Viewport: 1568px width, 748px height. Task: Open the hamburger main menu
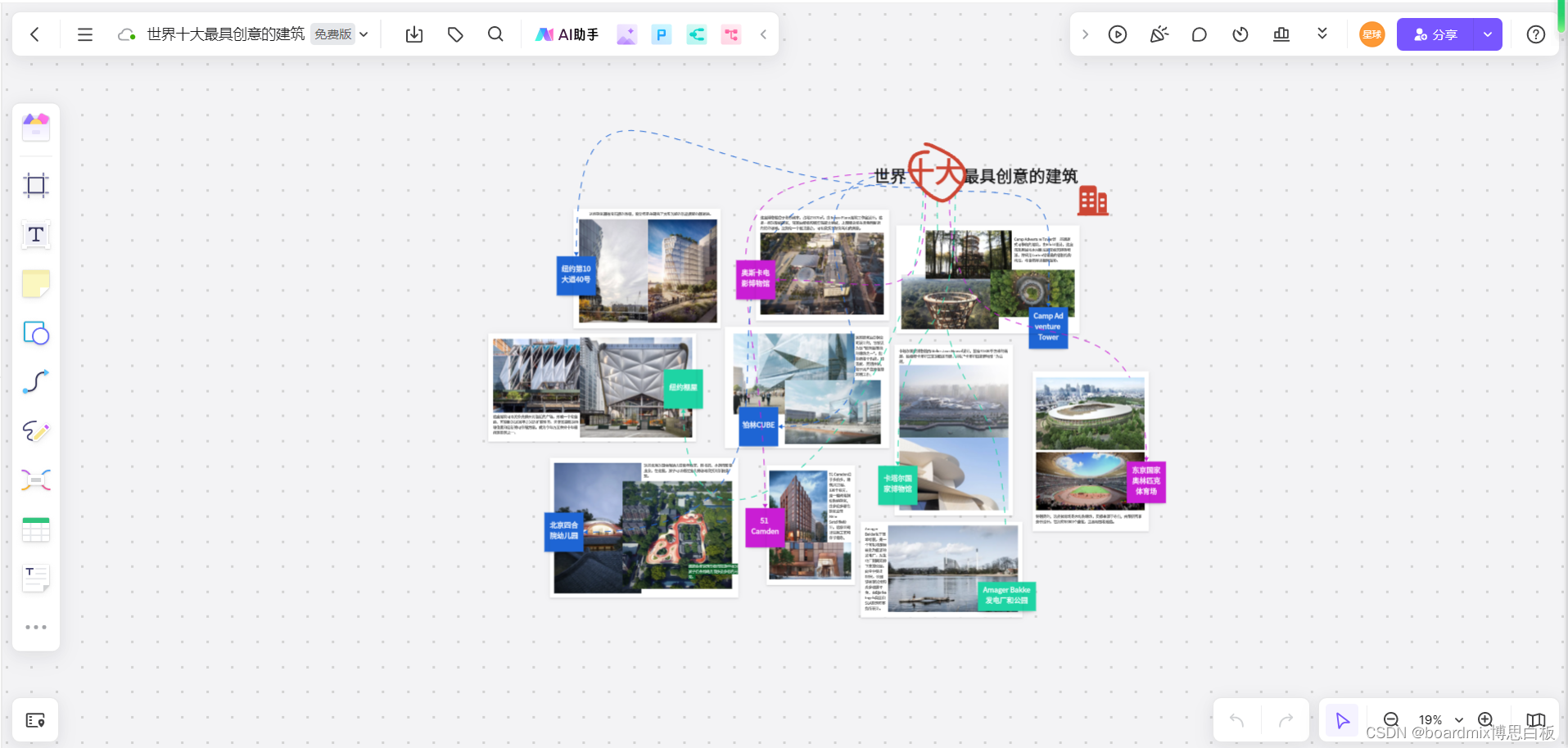point(85,34)
